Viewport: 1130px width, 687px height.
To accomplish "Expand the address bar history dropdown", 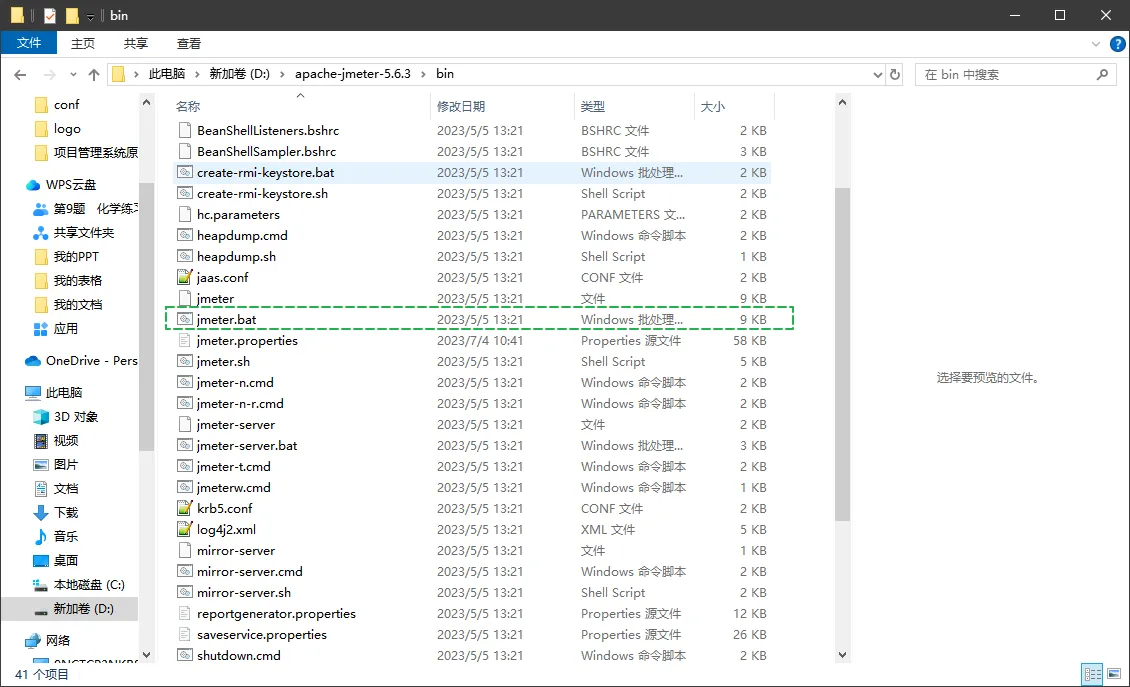I will pos(877,74).
